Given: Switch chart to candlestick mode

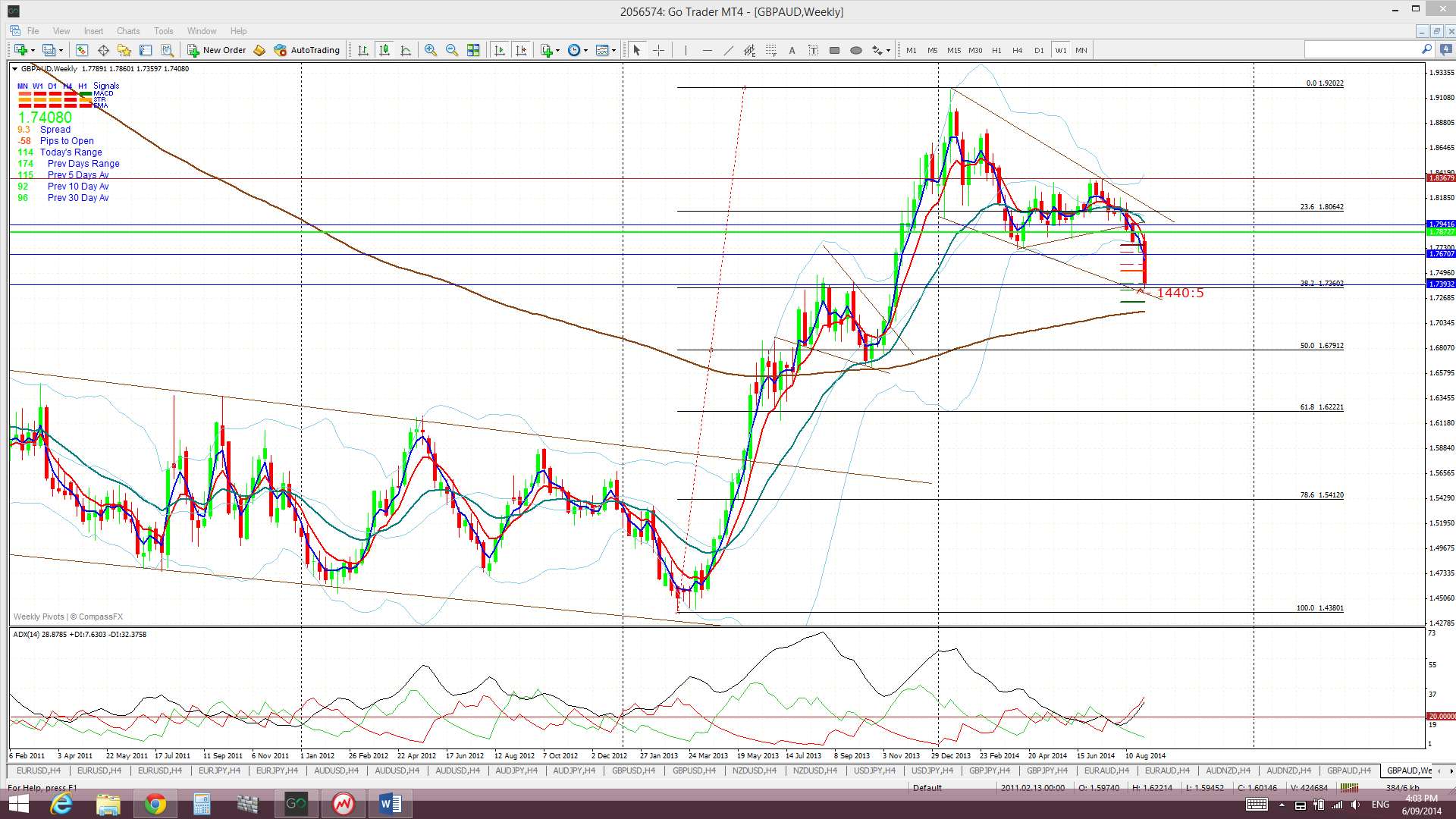Looking at the screenshot, I should (384, 50).
